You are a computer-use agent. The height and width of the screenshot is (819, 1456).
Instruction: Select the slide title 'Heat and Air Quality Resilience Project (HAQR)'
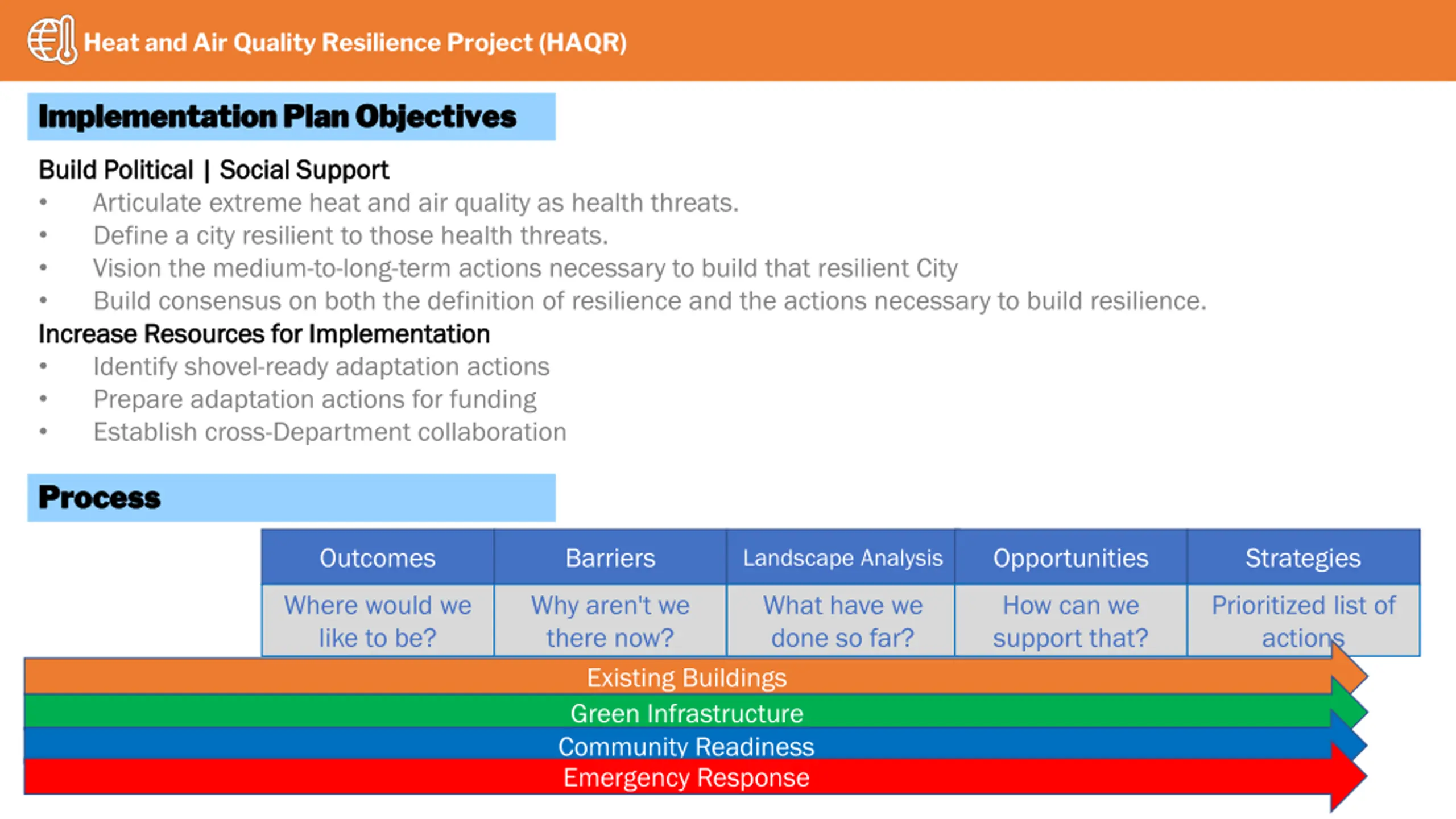[x=355, y=43]
